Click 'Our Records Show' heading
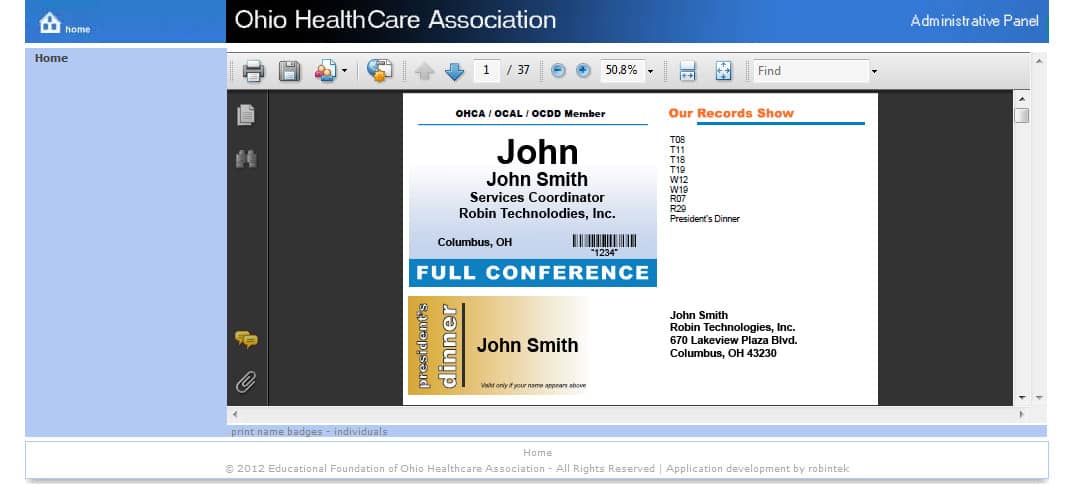Image resolution: width=1076 pixels, height=485 pixels. [731, 113]
